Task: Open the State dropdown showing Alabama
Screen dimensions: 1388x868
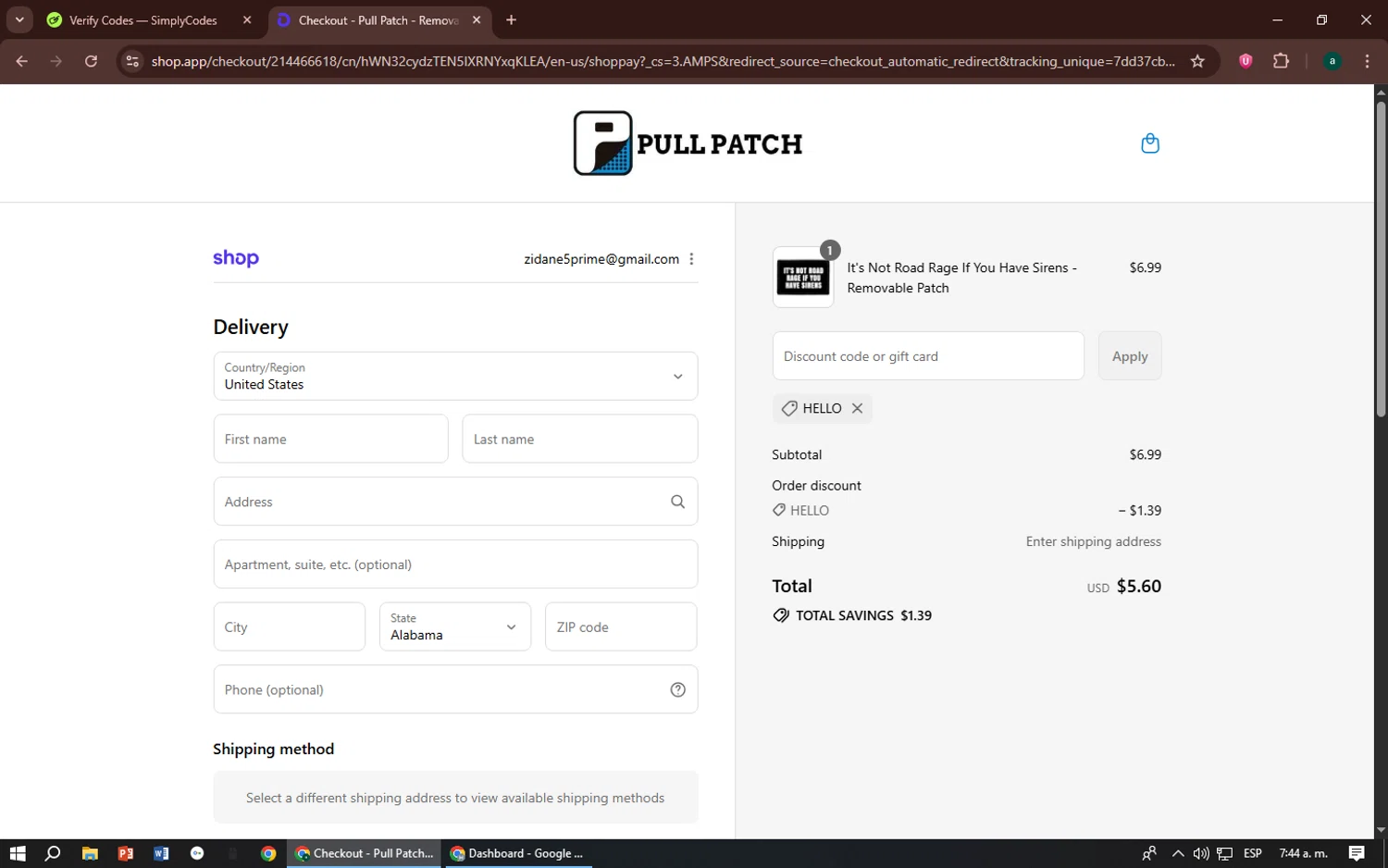Action: 455,626
